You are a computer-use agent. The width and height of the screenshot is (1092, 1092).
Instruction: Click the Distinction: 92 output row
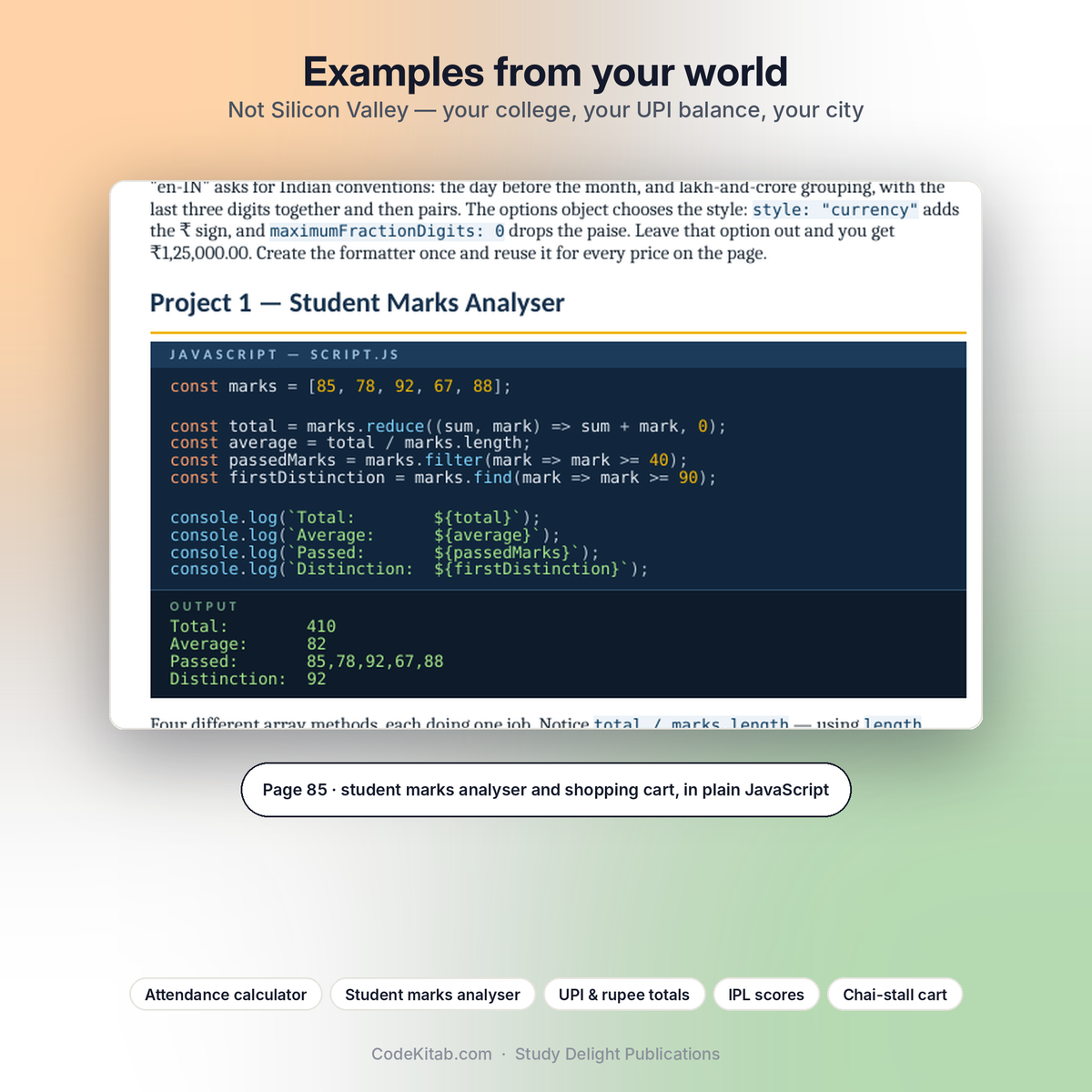(x=248, y=679)
